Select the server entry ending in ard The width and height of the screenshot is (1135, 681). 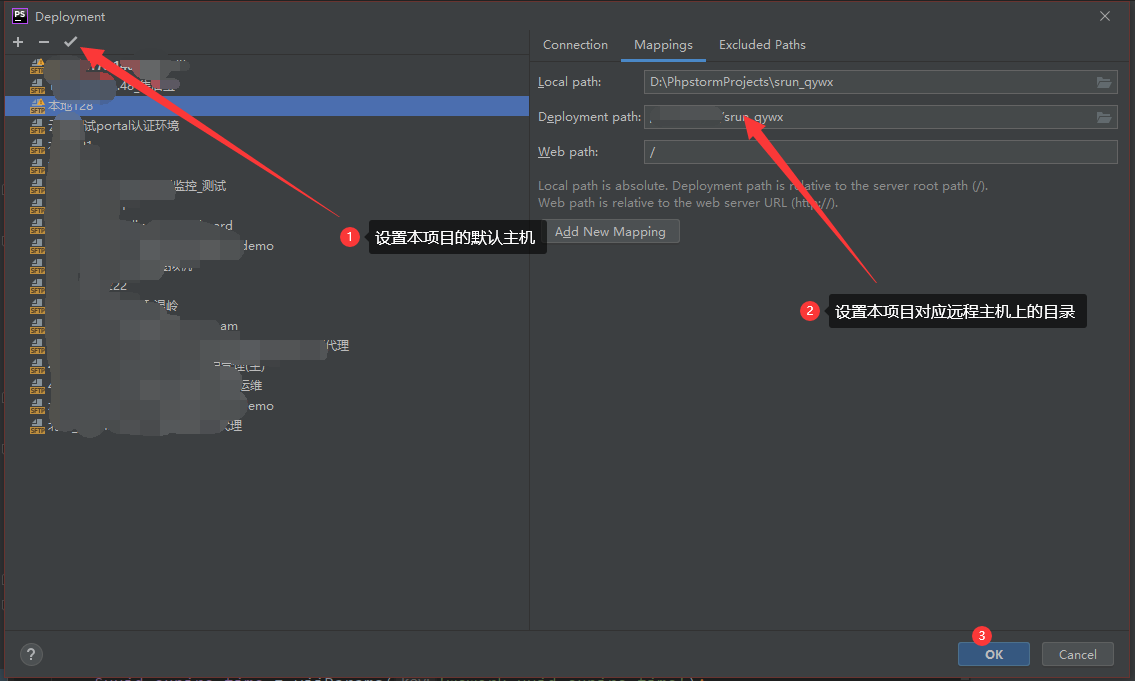[267, 226]
